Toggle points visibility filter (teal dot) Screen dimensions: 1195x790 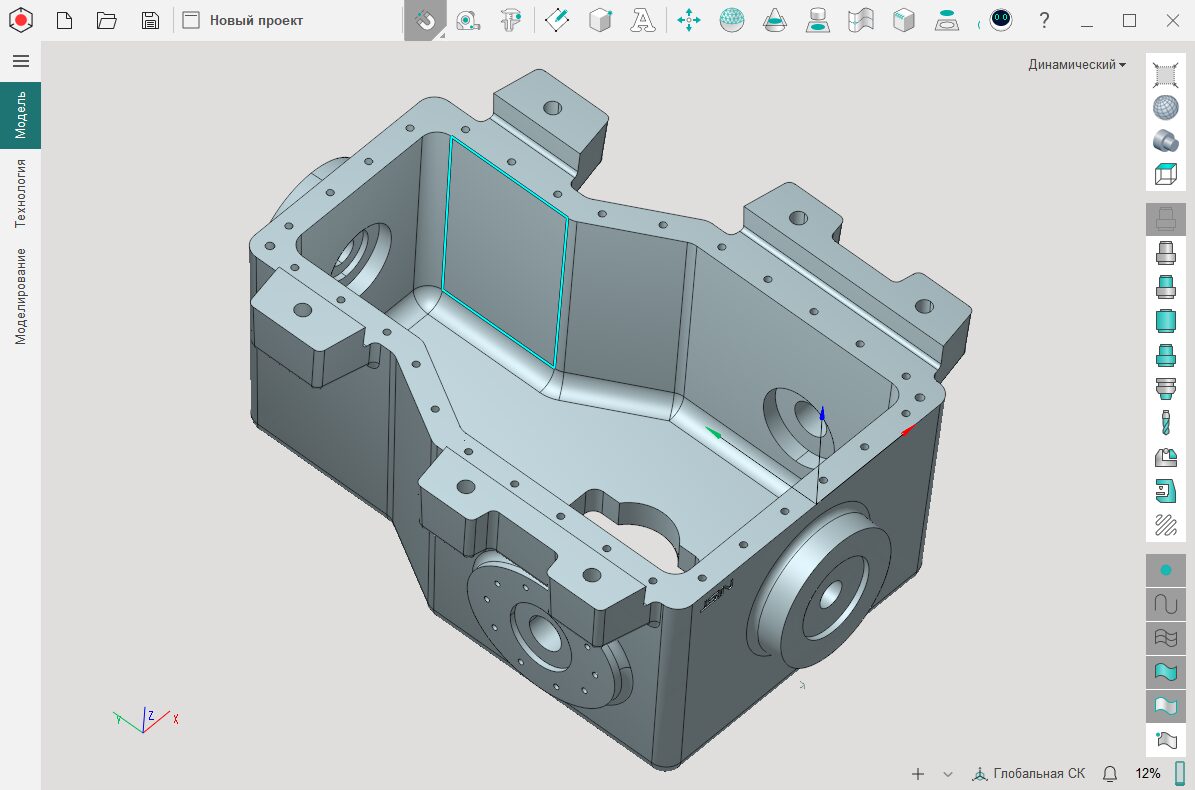(1165, 570)
